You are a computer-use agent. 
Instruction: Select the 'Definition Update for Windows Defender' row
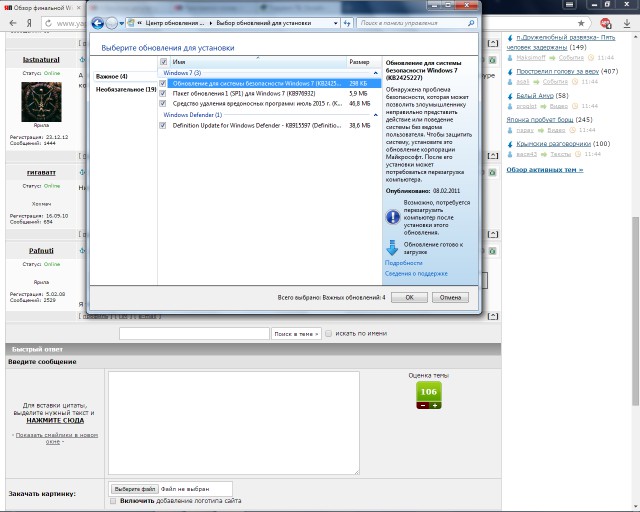coord(269,125)
